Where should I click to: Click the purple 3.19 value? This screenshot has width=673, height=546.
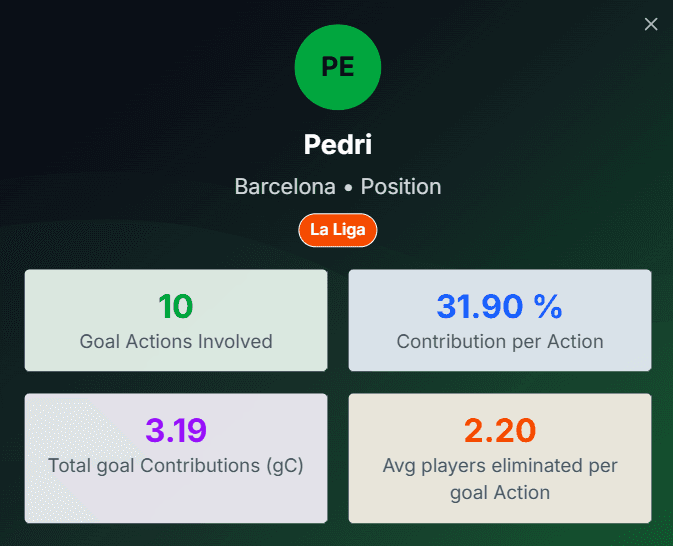tap(176, 430)
